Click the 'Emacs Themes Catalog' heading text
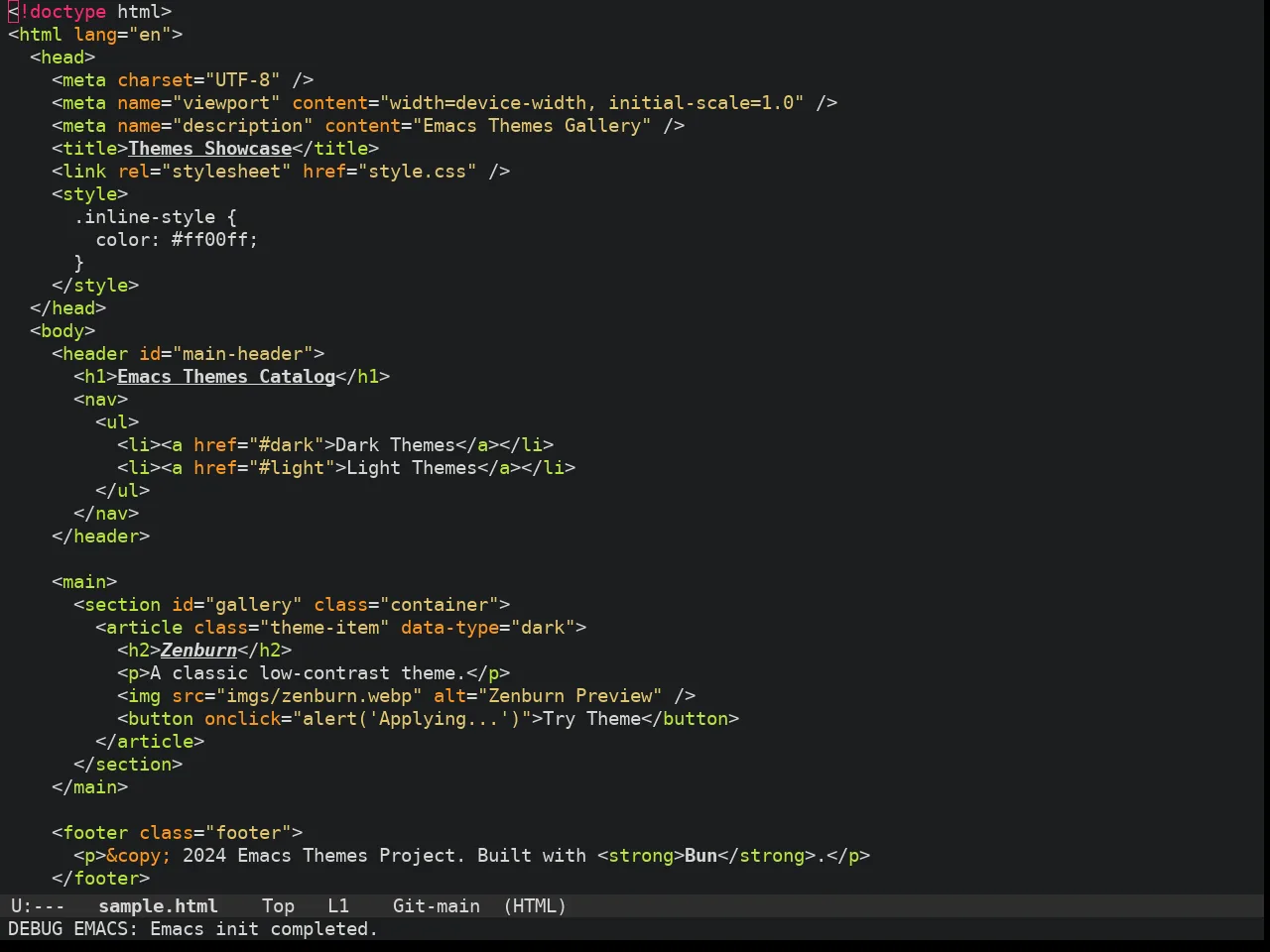The image size is (1270, 952). click(x=226, y=376)
